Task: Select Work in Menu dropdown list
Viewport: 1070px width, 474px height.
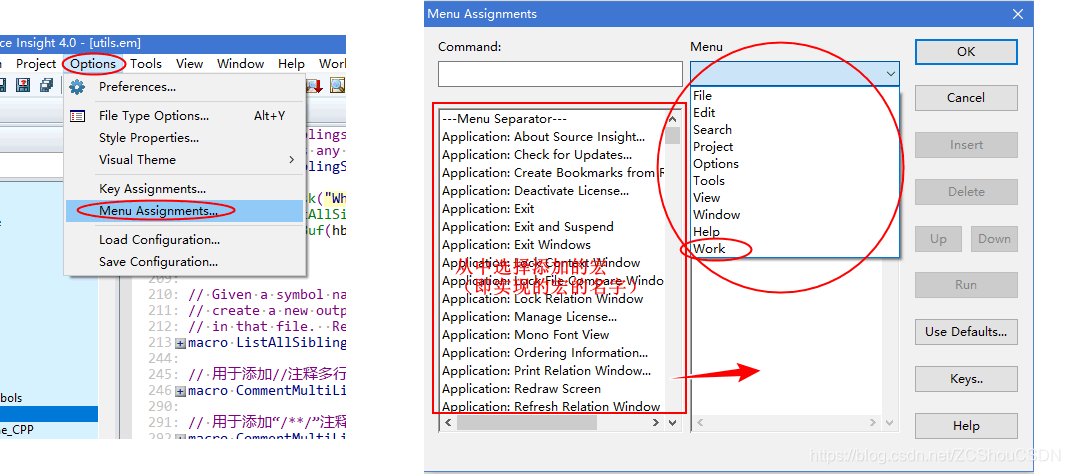Action: pyautogui.click(x=795, y=249)
